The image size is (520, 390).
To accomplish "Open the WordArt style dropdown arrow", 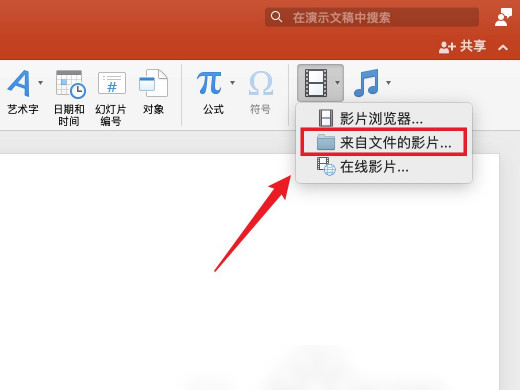I will pos(40,82).
